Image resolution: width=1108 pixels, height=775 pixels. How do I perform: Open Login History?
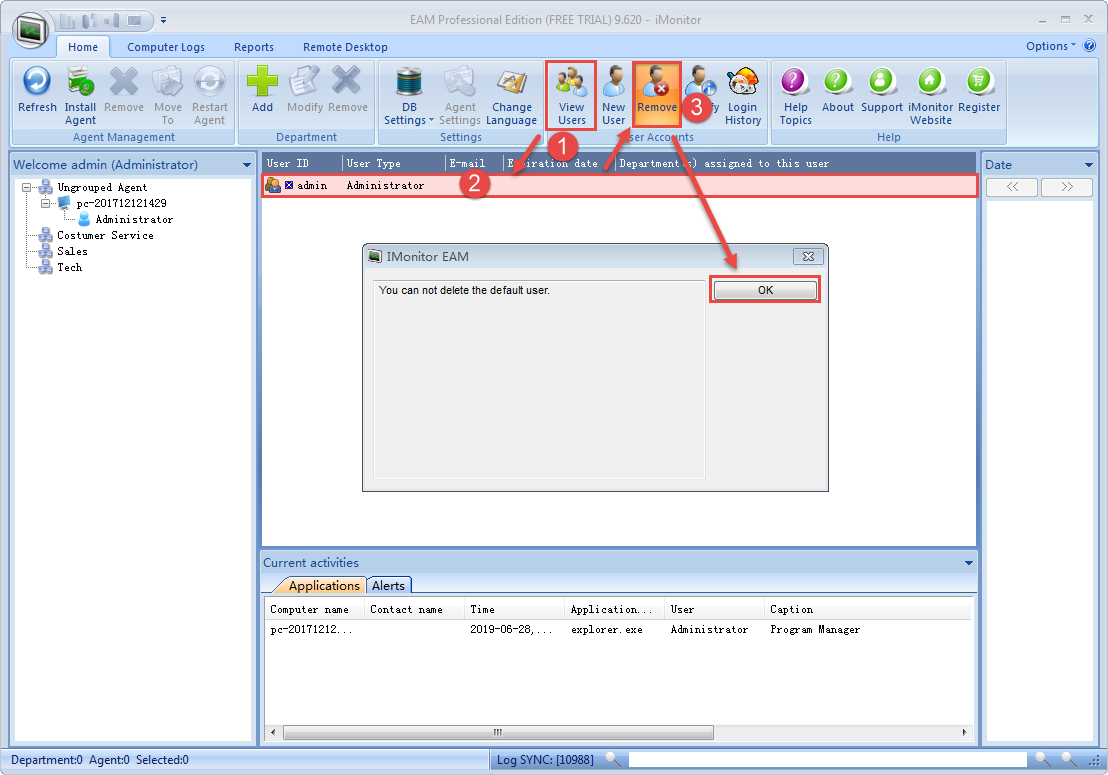[743, 96]
